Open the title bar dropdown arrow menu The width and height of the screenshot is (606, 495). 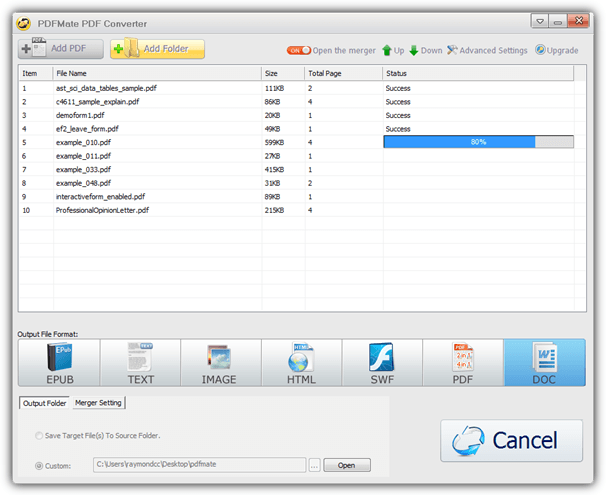pos(540,21)
